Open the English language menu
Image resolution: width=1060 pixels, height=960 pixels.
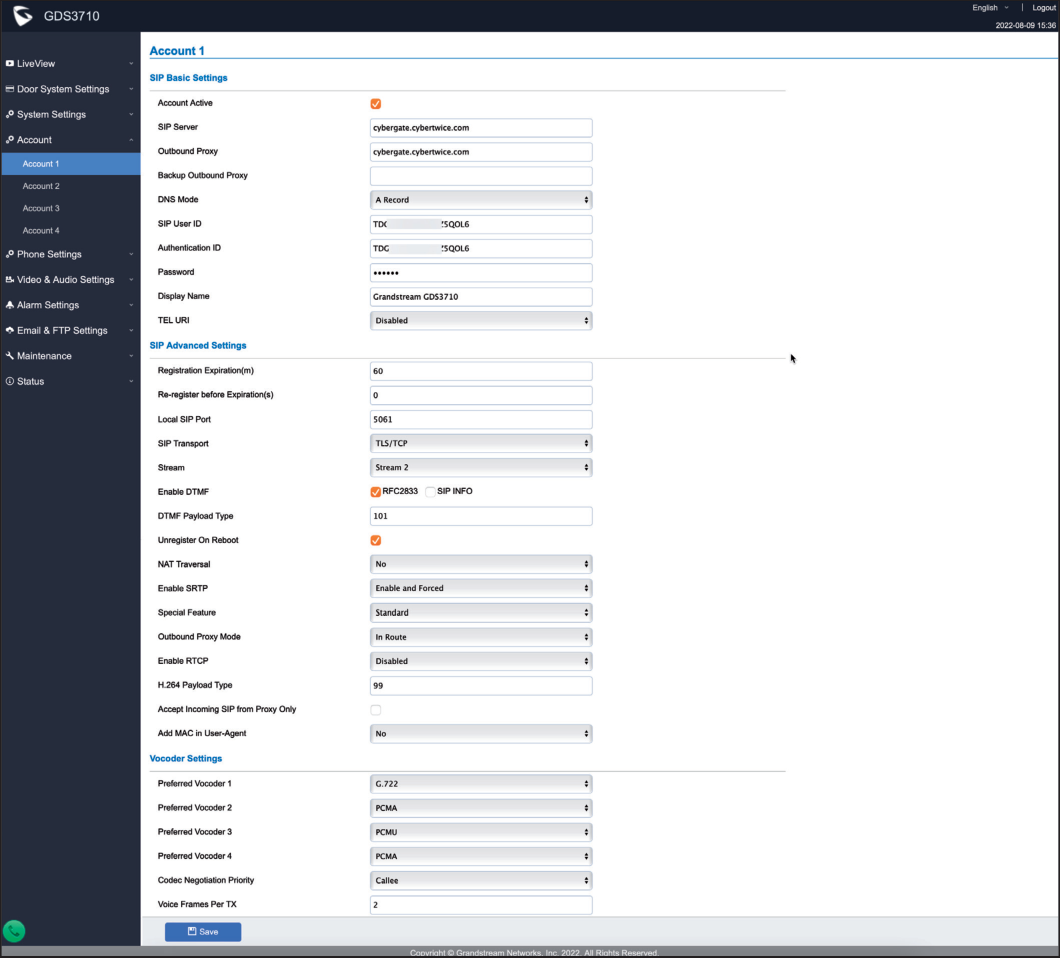click(x=986, y=7)
